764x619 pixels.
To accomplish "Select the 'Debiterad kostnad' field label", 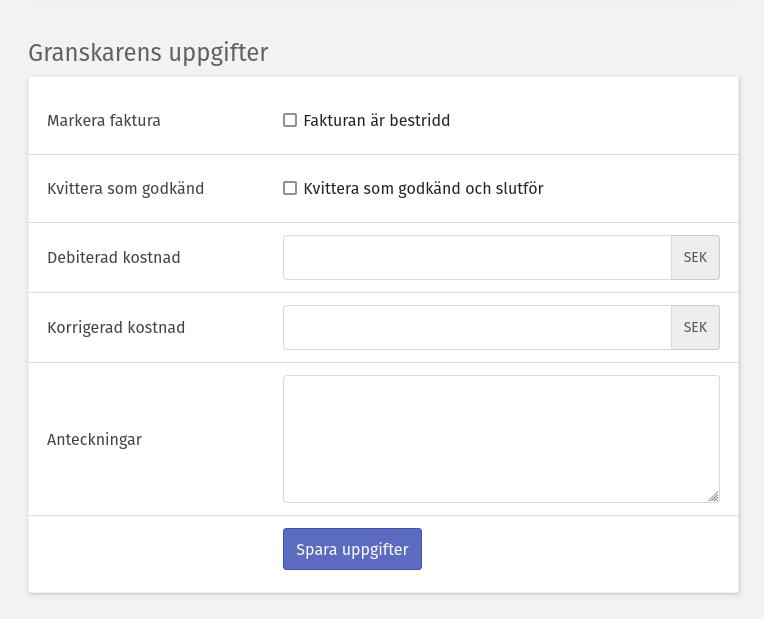I will pos(114,257).
